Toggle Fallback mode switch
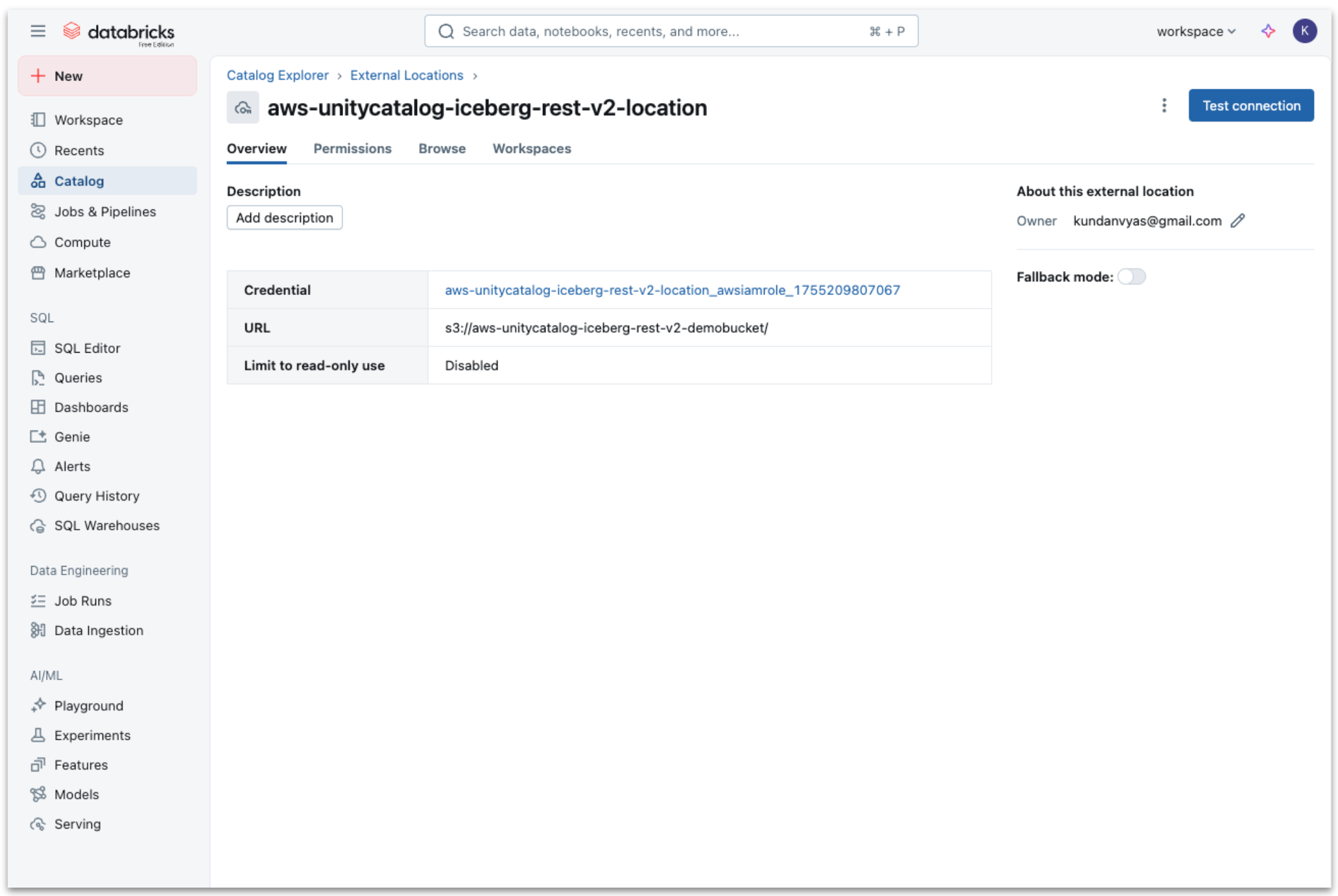 coord(1131,277)
